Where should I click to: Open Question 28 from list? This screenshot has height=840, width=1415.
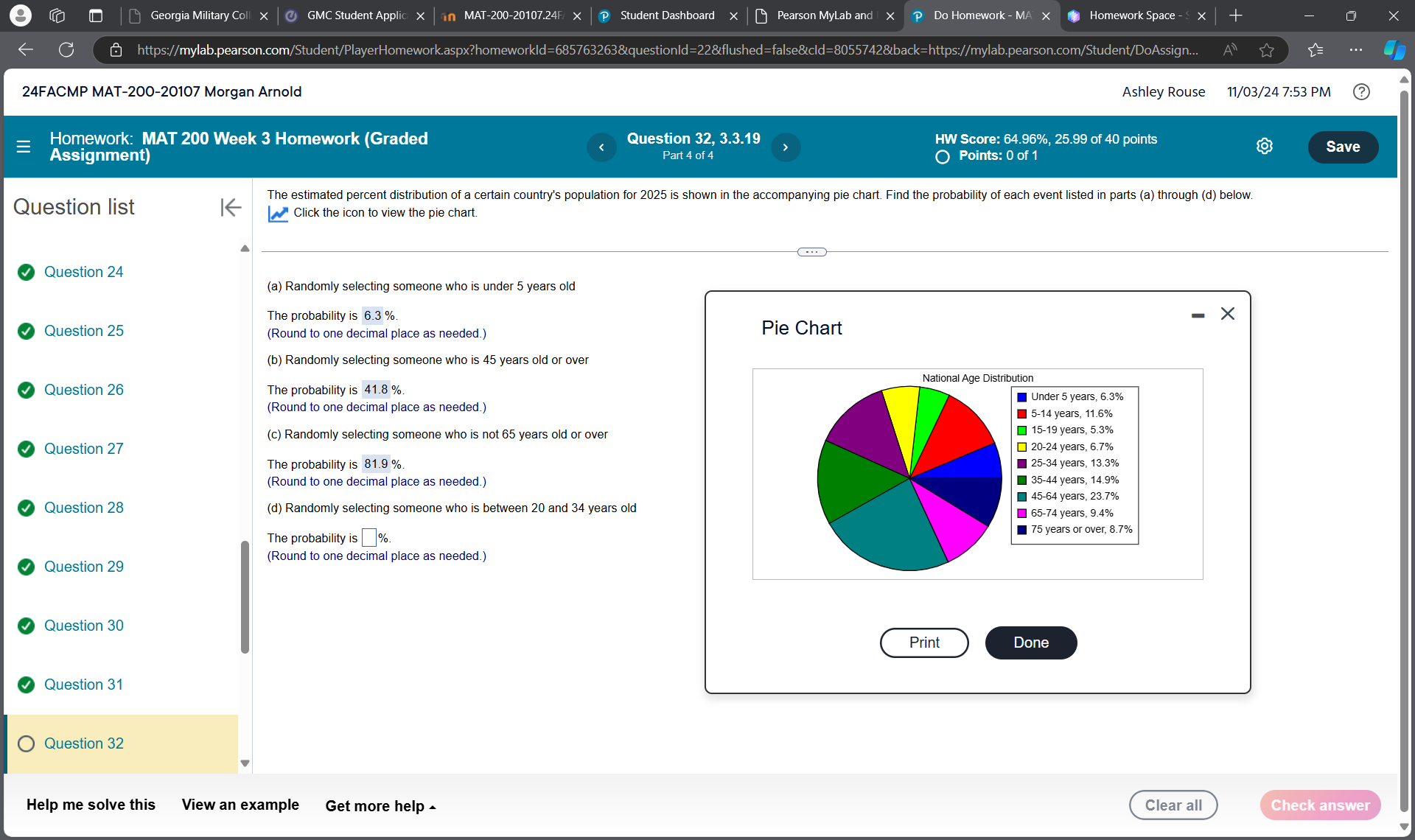pyautogui.click(x=83, y=508)
